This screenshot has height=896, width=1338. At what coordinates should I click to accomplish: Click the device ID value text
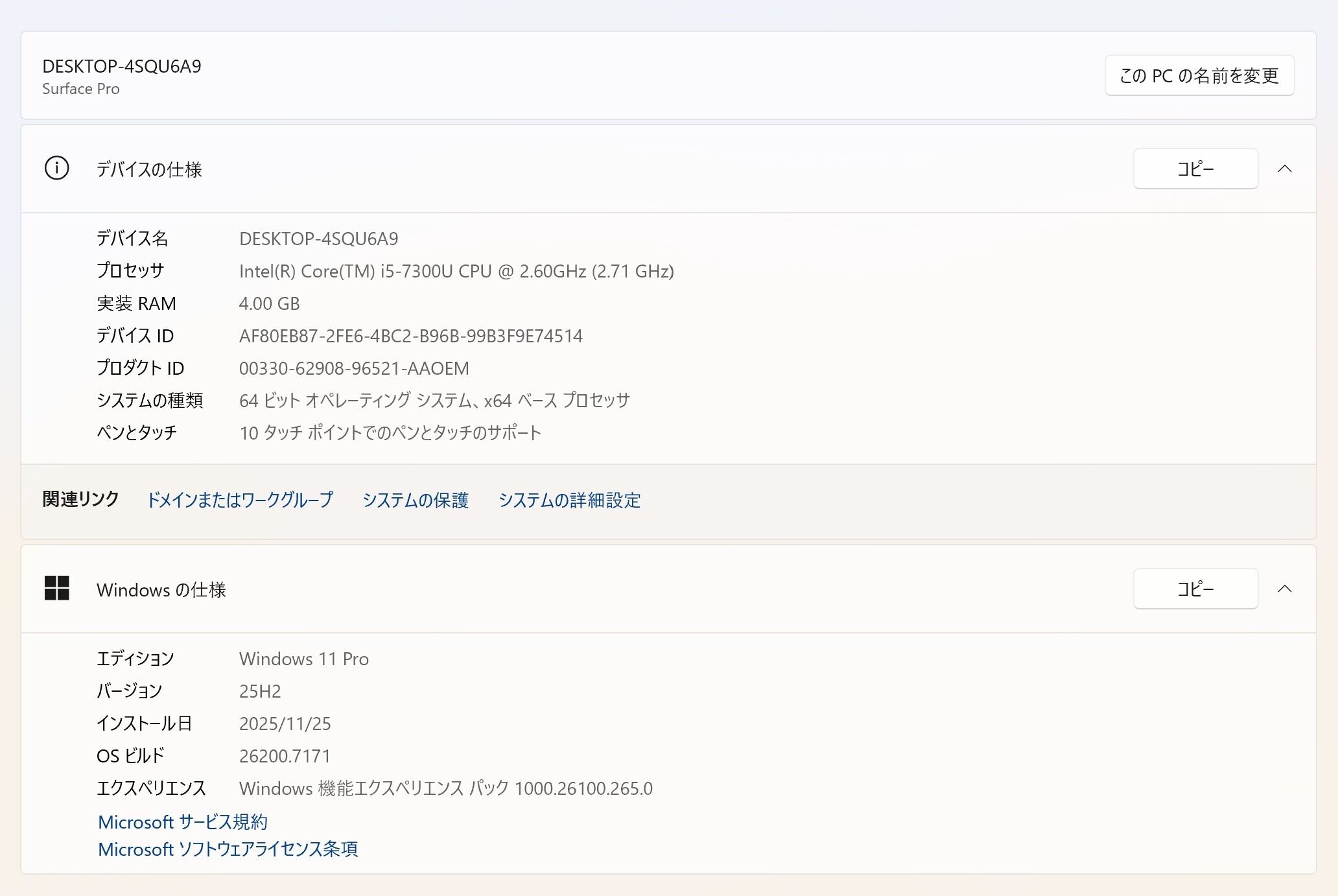coord(410,336)
